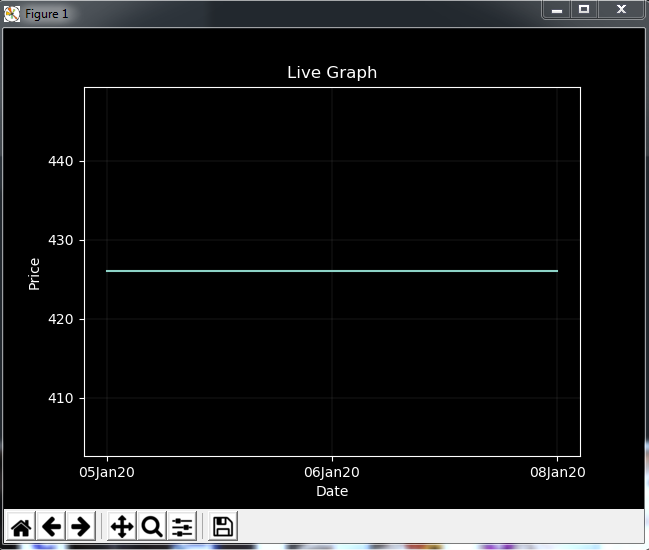This screenshot has height=550, width=649.
Task: Click the 08Jan20 x-axis tick label
Action: (x=558, y=472)
